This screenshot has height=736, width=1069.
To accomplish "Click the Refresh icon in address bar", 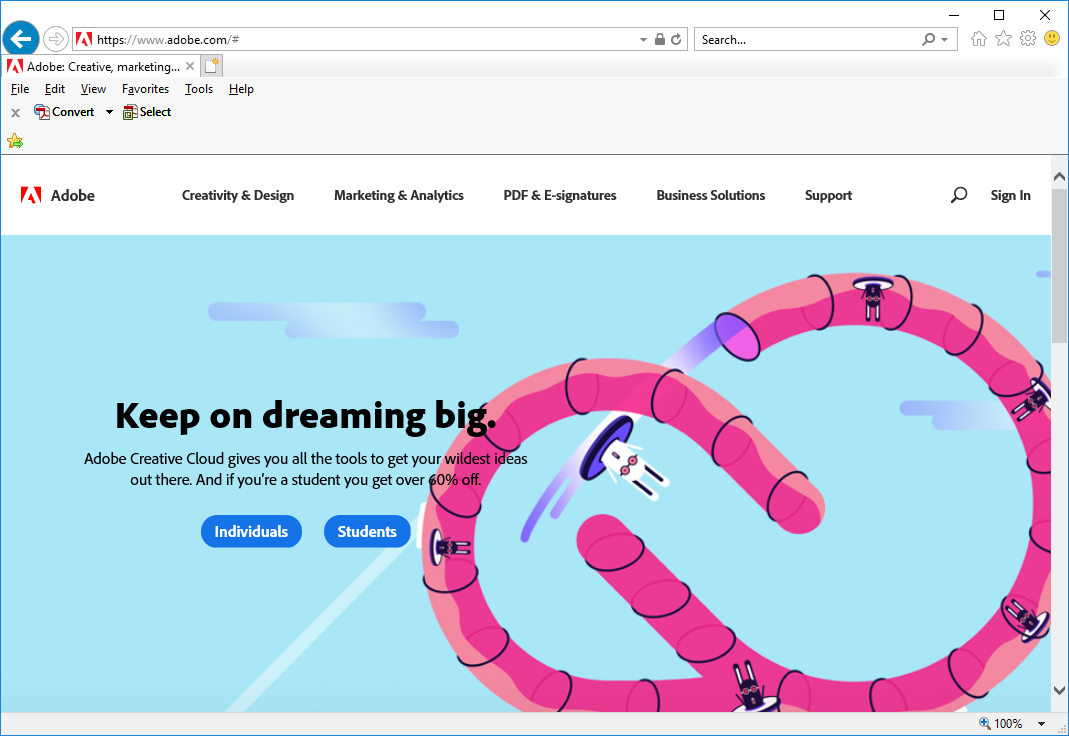I will pos(677,40).
